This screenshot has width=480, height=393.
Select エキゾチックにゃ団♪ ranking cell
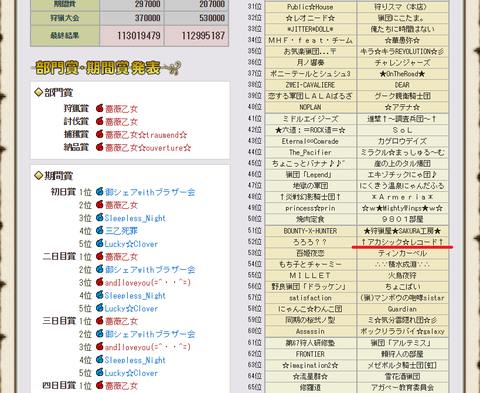click(x=402, y=175)
